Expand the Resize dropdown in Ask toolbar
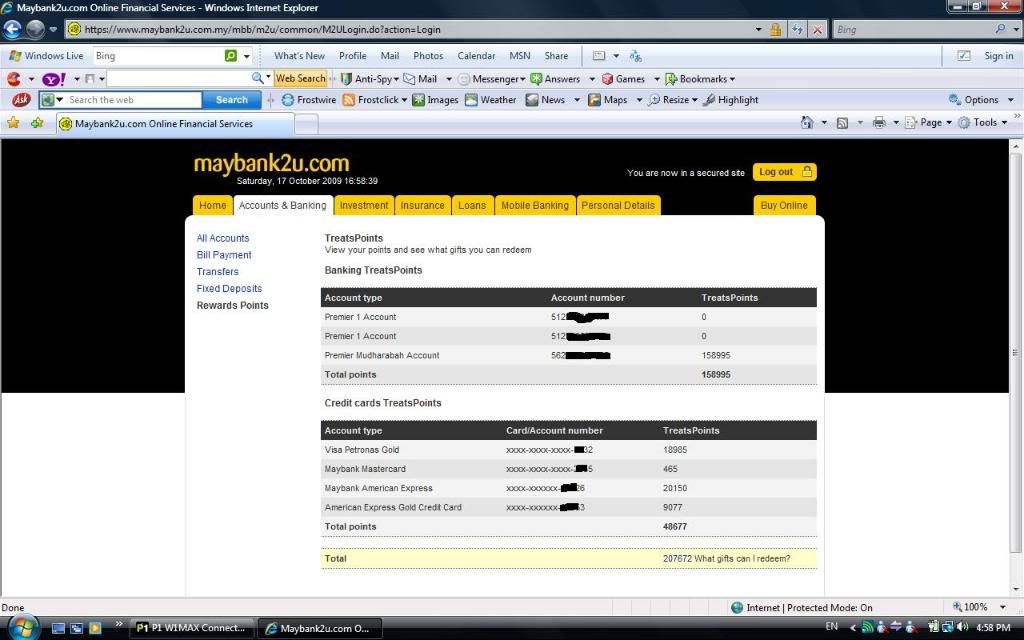The height and width of the screenshot is (640, 1024). [694, 100]
